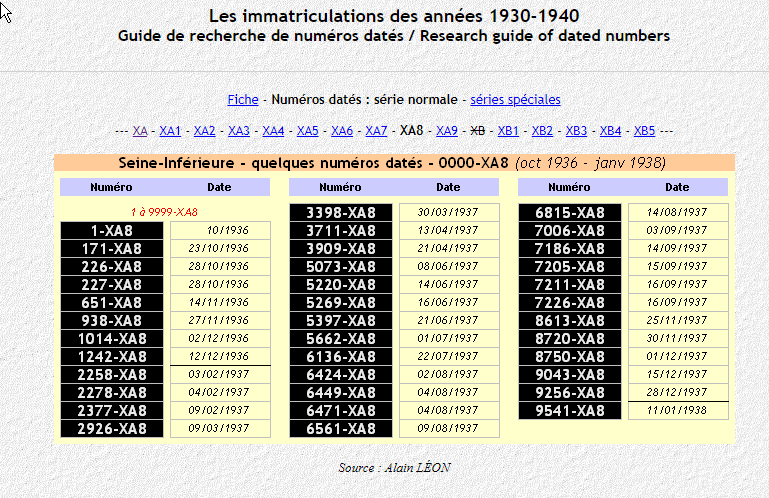769x498 pixels.
Task: Go to the XB3 series link
Action: point(576,131)
